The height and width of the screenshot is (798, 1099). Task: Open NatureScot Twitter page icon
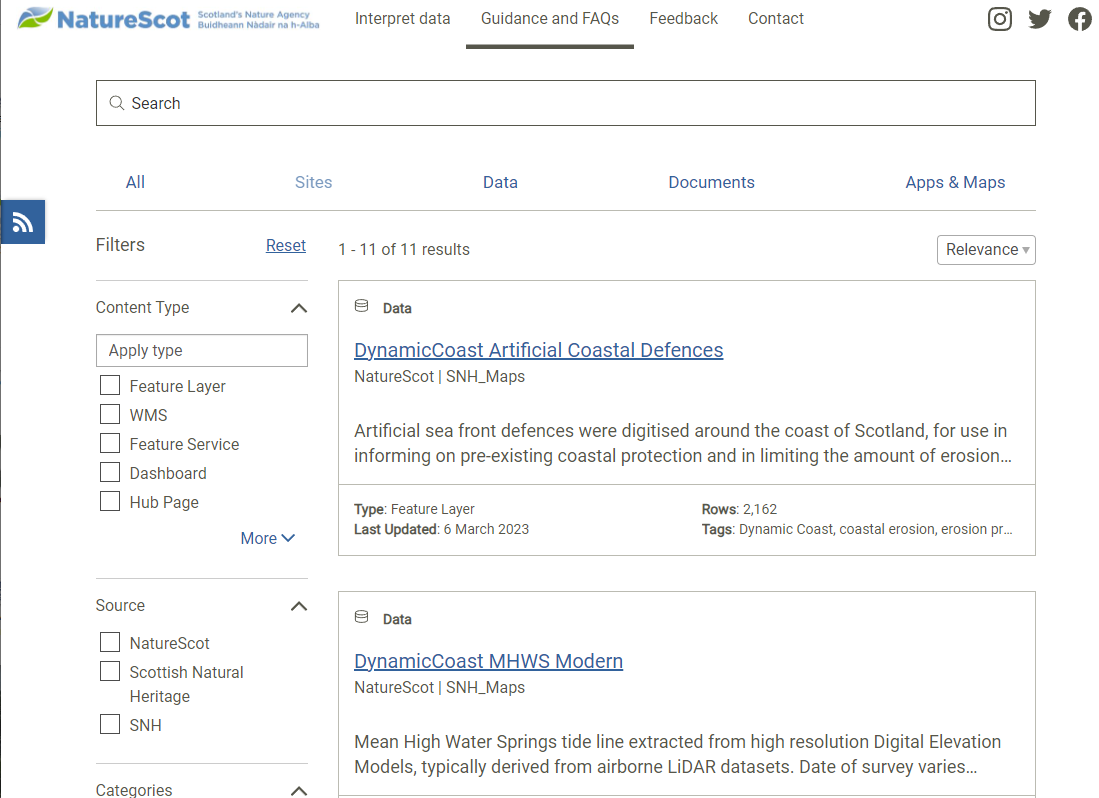point(1040,19)
